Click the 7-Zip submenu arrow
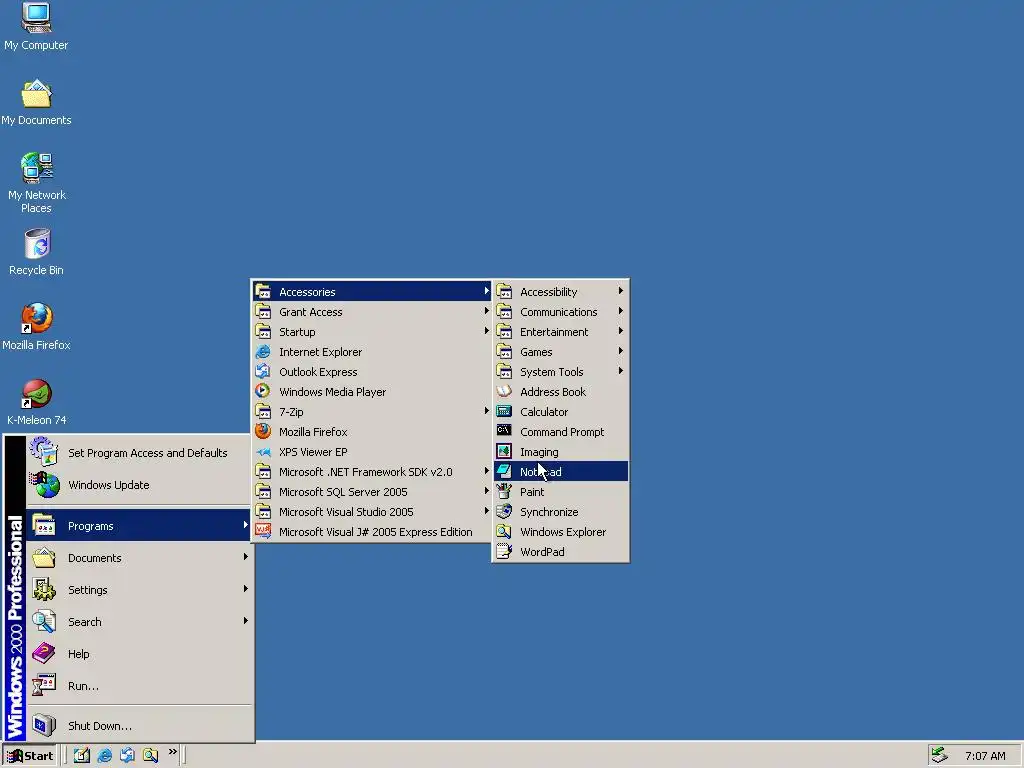This screenshot has height=768, width=1024. click(x=487, y=411)
